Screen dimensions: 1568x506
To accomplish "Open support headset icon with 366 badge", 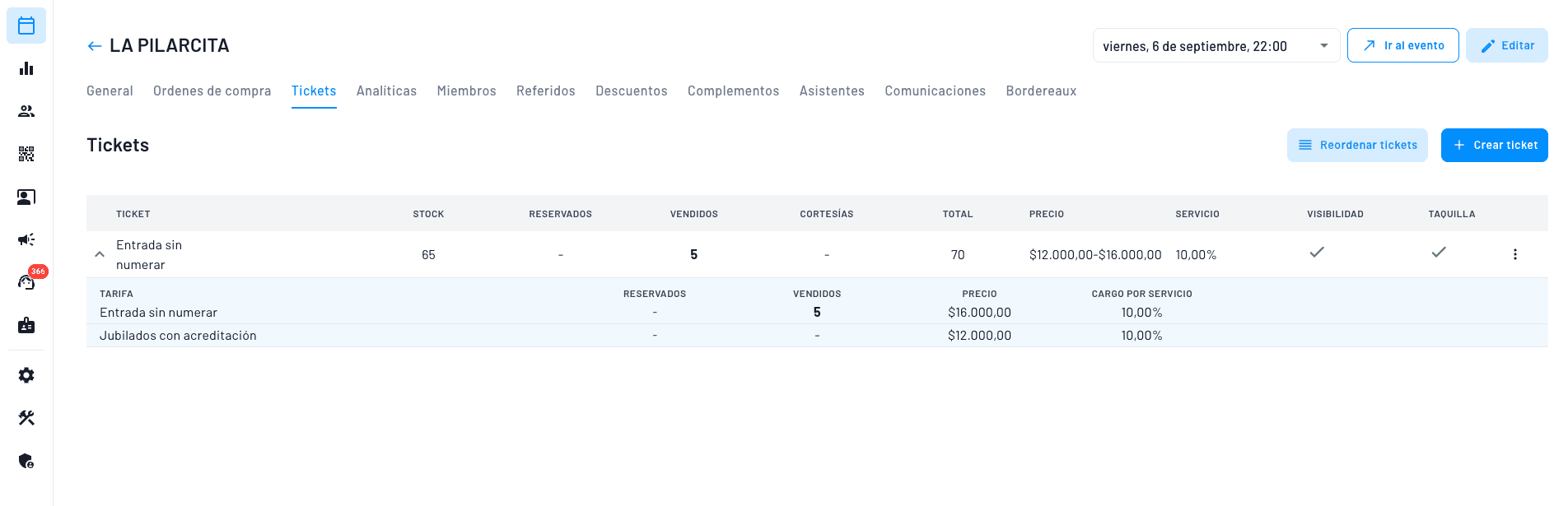I will tap(28, 281).
